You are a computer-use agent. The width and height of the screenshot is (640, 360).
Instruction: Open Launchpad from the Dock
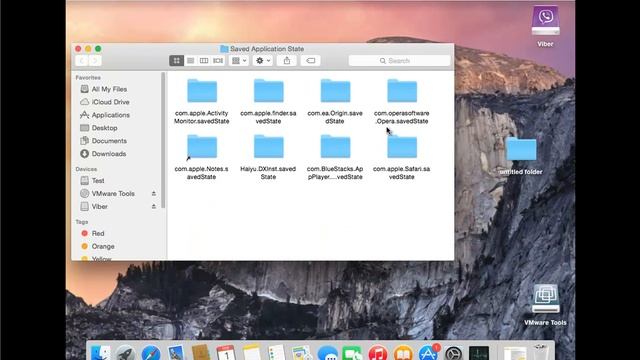(125, 353)
